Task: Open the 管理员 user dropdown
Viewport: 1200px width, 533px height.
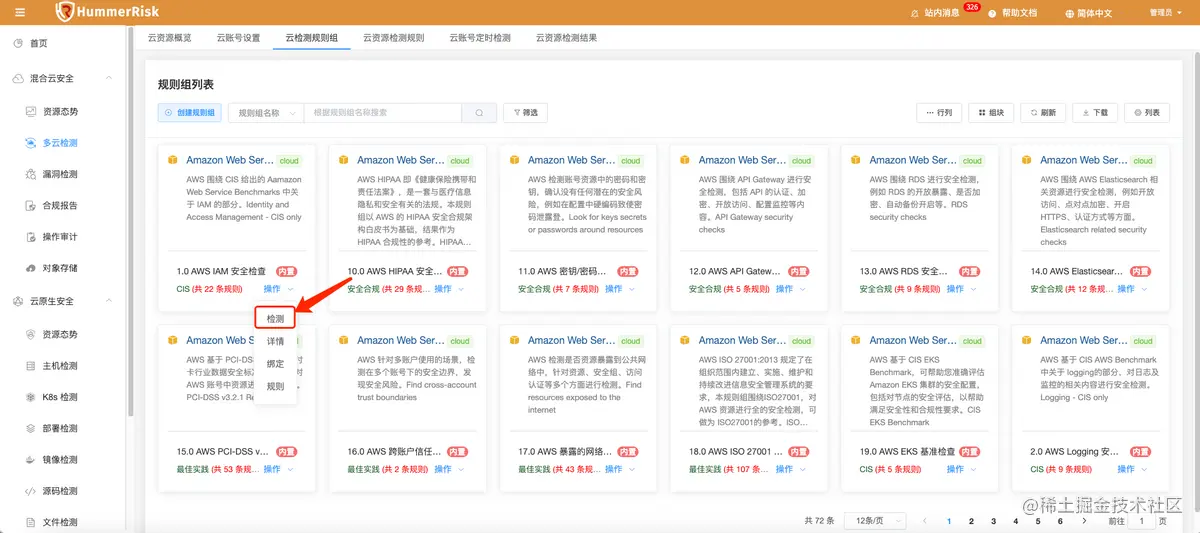Action: coord(1165,13)
